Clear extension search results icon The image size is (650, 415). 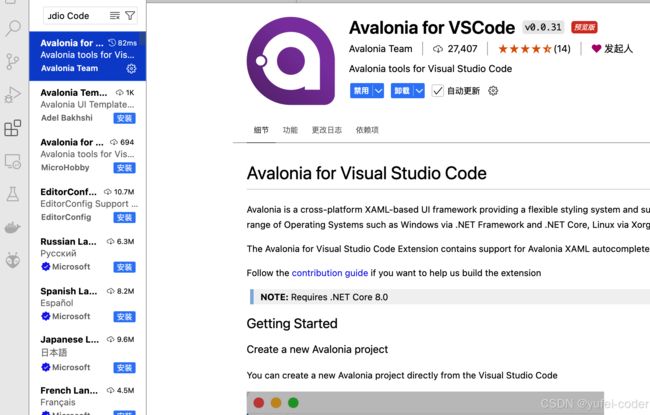(x=114, y=16)
